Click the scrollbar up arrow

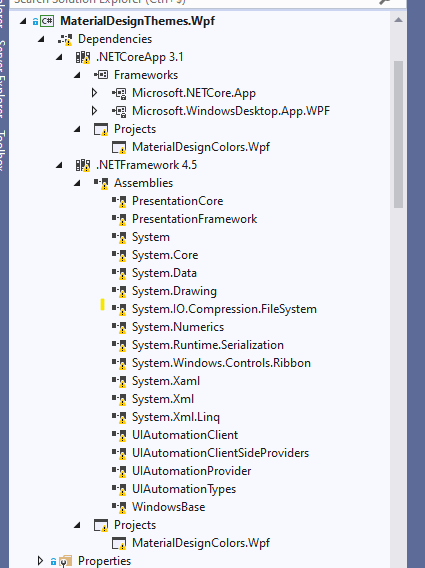tap(398, 20)
